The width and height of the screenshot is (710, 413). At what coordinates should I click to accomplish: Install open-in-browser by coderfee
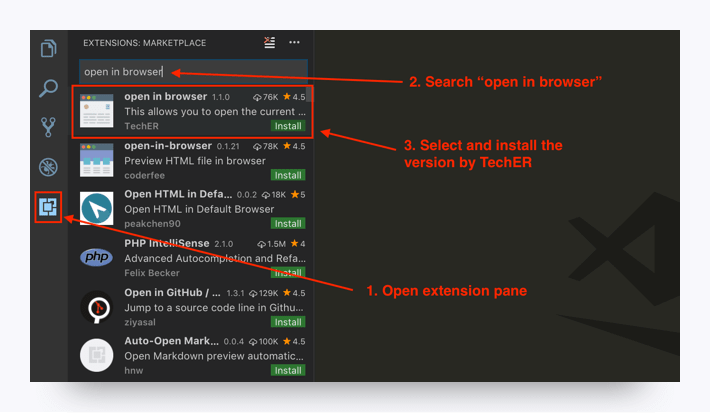point(288,175)
